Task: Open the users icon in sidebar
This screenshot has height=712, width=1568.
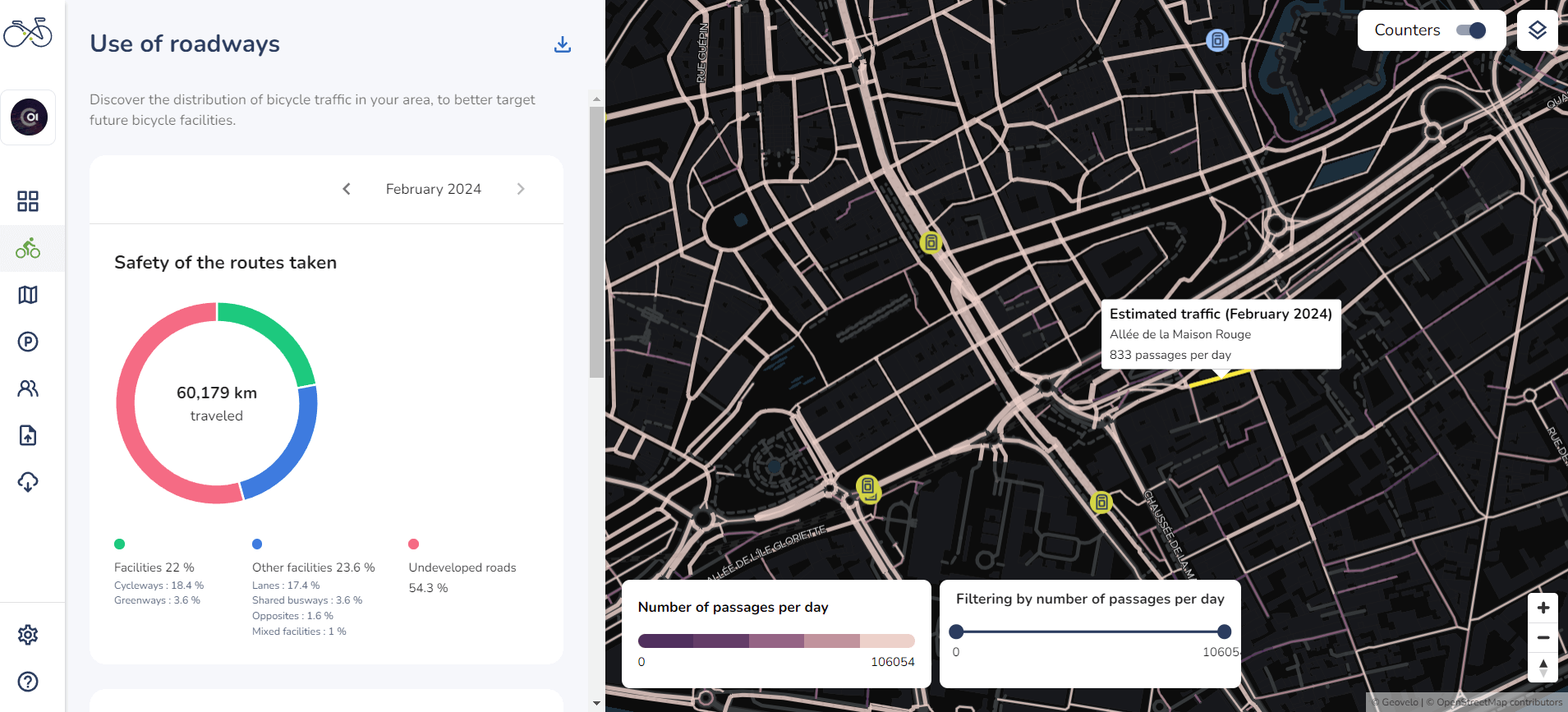Action: 28,388
